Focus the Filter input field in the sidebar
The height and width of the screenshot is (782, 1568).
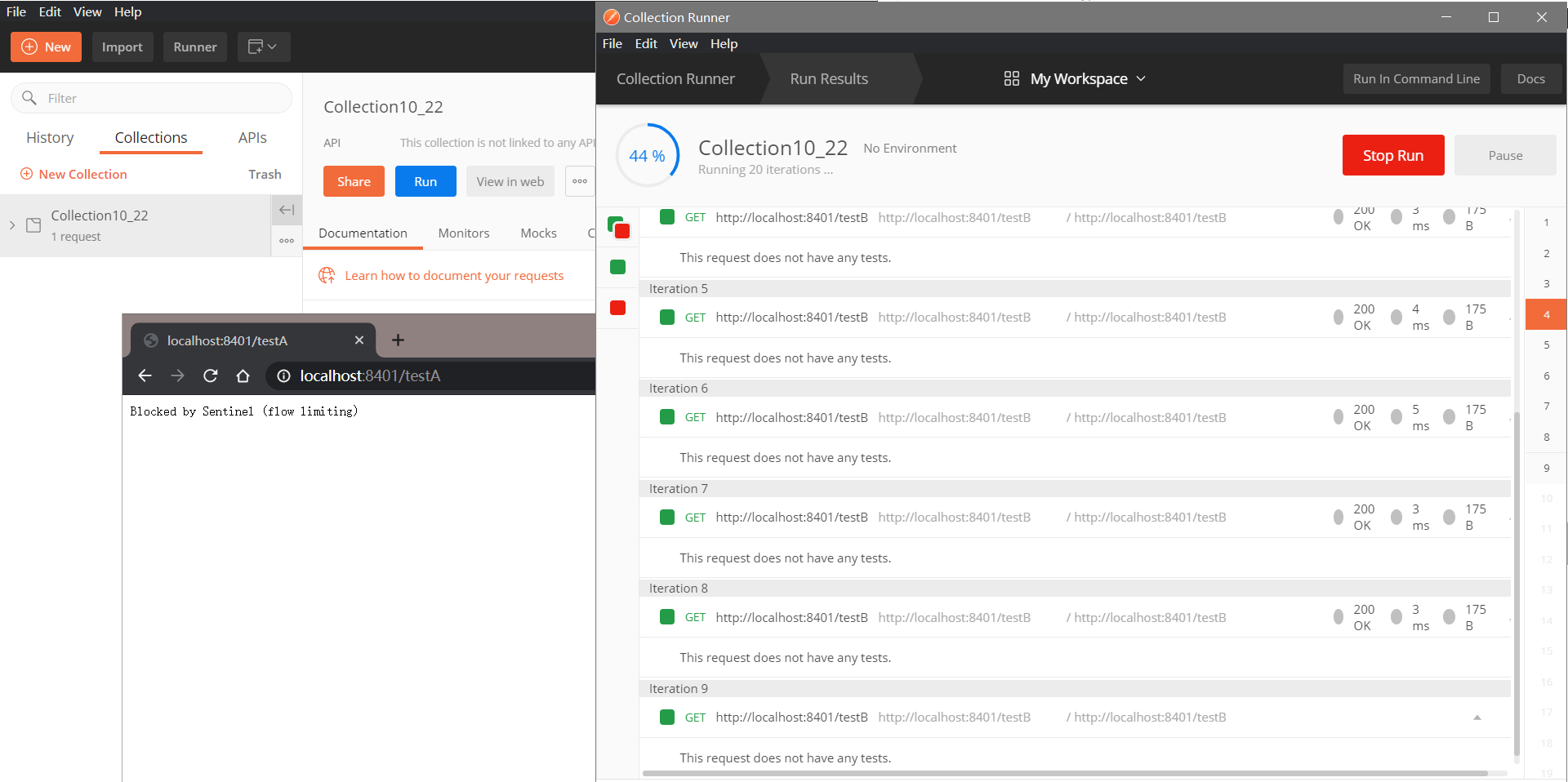(x=151, y=98)
